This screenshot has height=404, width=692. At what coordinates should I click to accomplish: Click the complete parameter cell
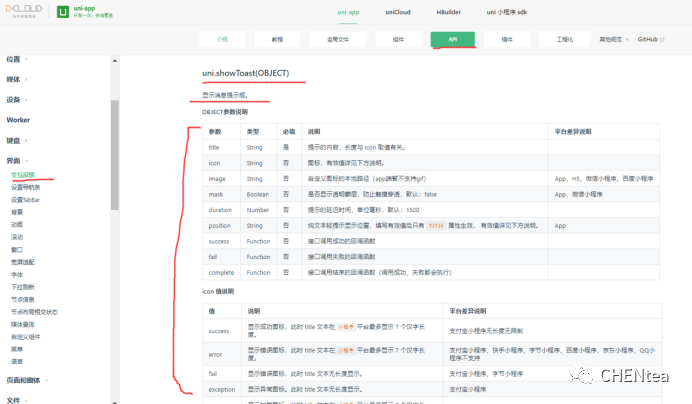pyautogui.click(x=221, y=272)
